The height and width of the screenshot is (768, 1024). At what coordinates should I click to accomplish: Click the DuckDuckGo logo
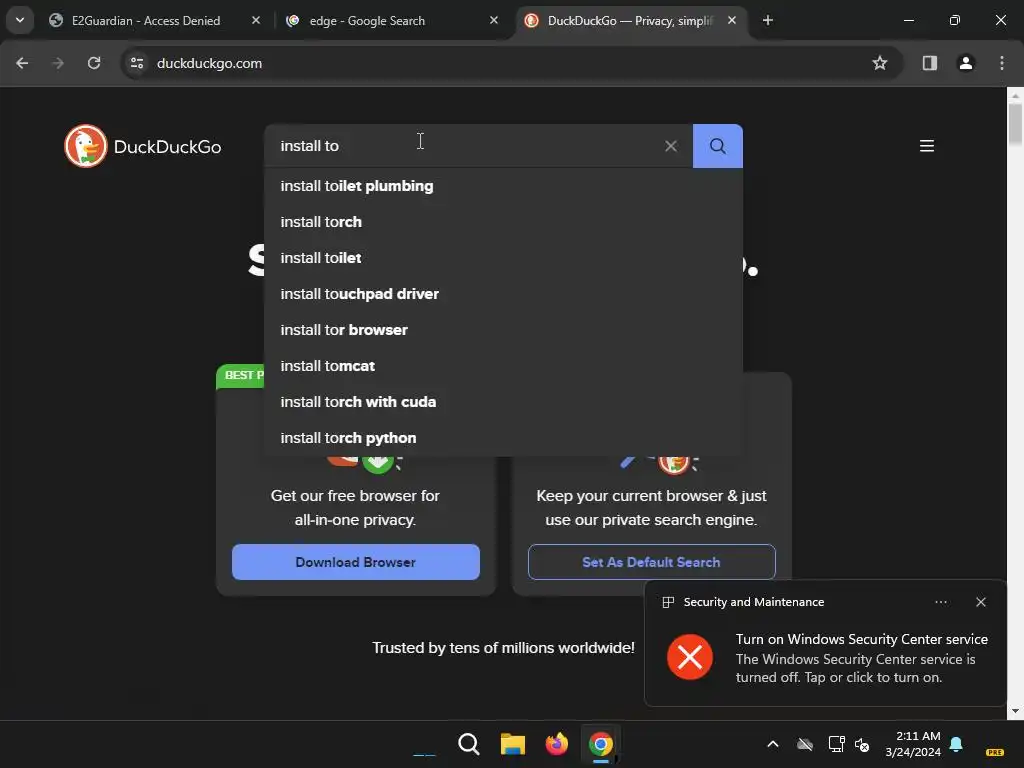click(143, 146)
